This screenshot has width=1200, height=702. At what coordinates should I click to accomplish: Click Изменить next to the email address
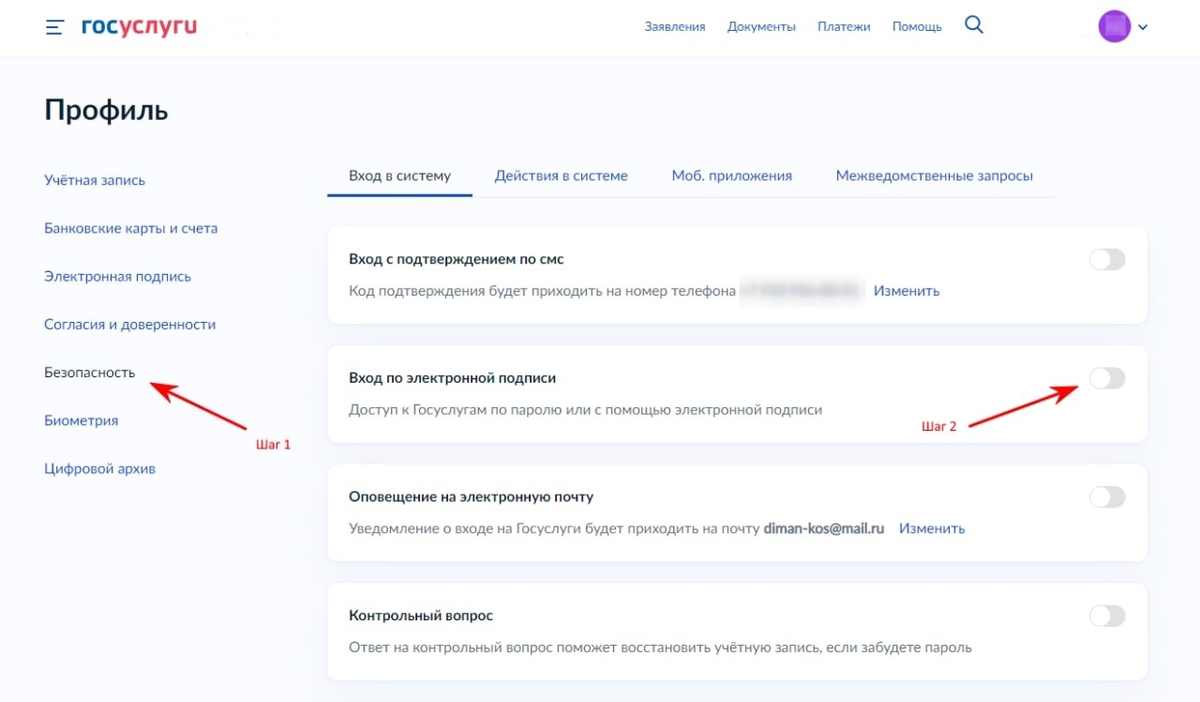click(x=932, y=528)
